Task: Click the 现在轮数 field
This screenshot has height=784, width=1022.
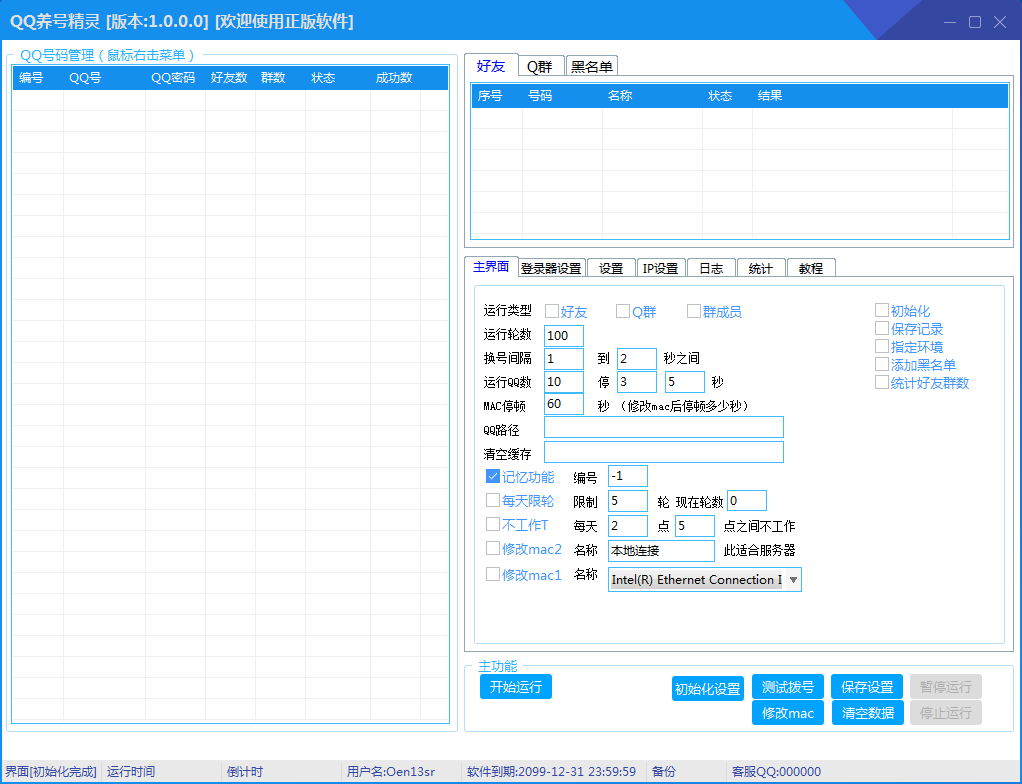Action: 747,501
